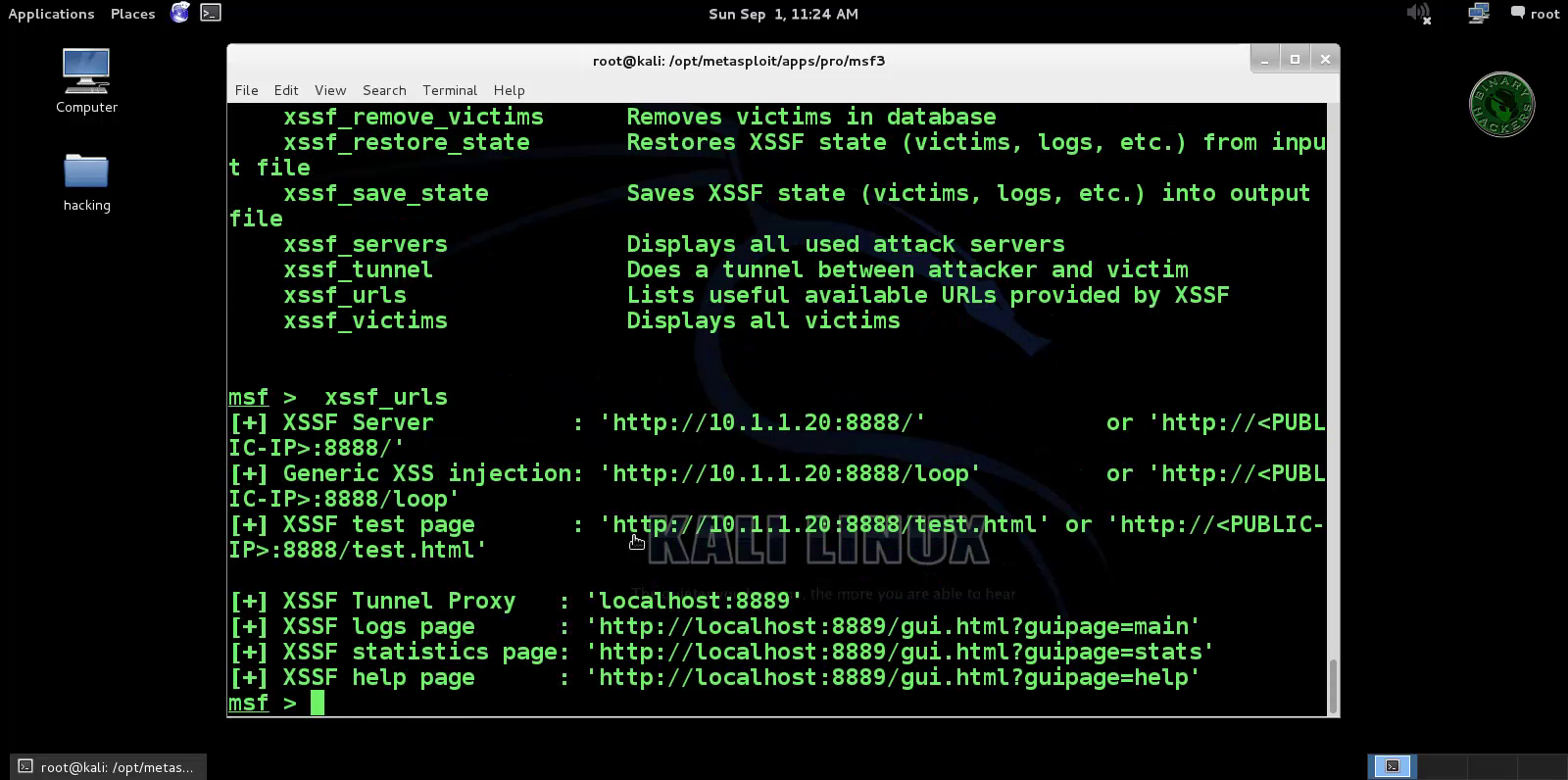Click the date and time clock
1568x780 pixels.
click(783, 14)
